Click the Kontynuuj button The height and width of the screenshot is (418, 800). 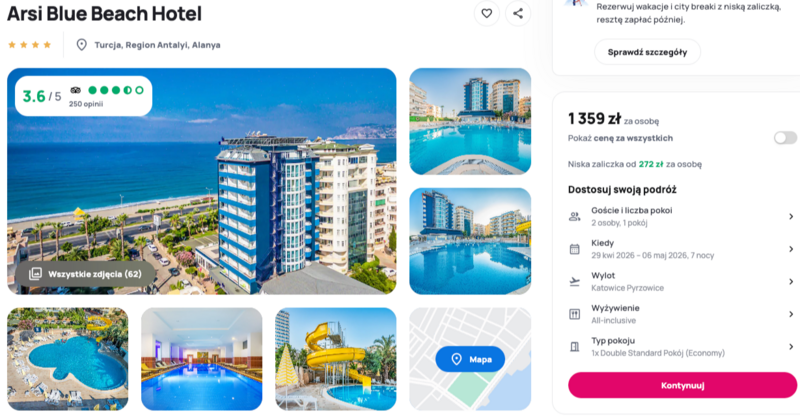(x=682, y=385)
